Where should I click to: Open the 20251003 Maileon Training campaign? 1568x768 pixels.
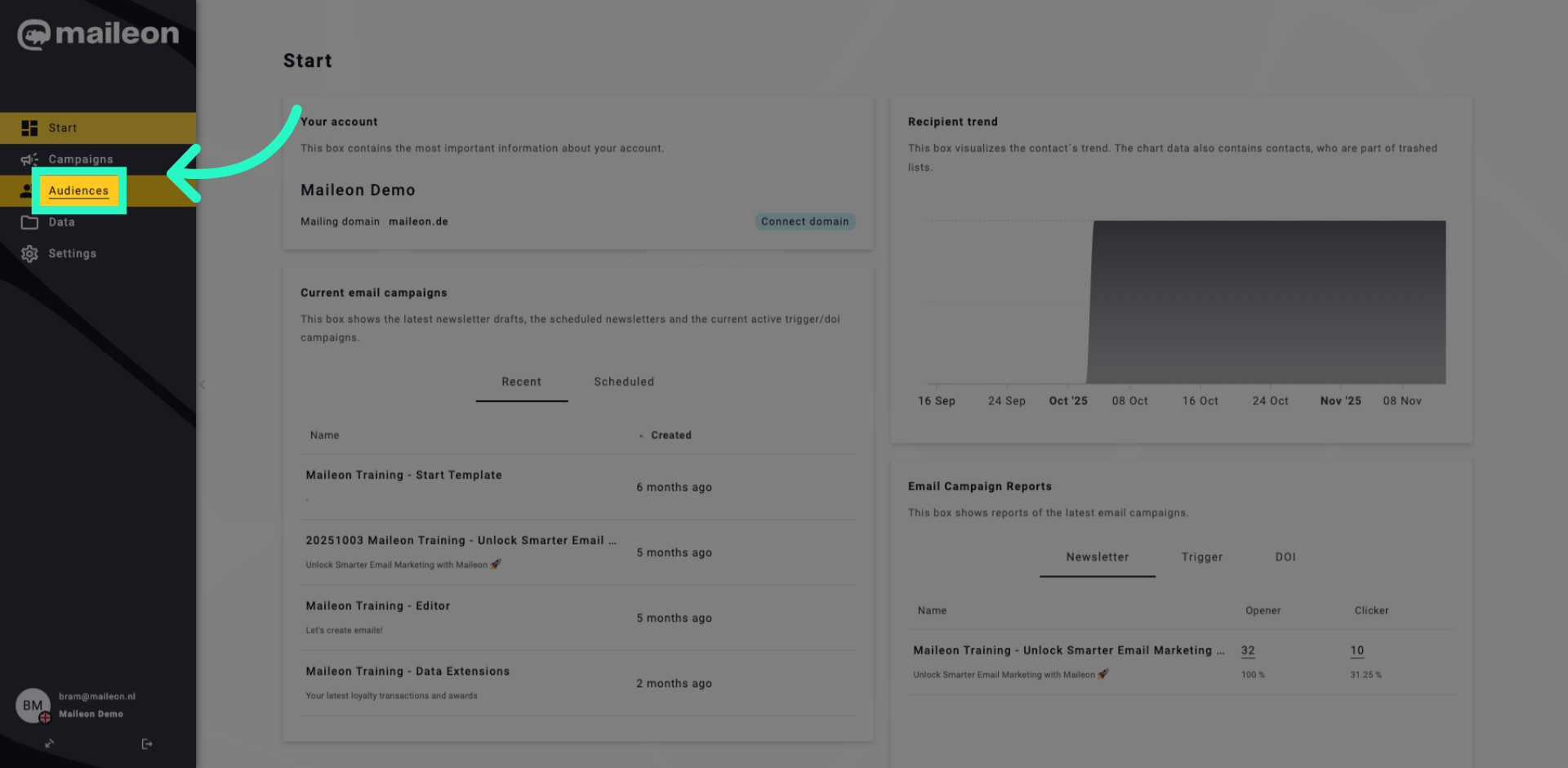pyautogui.click(x=461, y=540)
